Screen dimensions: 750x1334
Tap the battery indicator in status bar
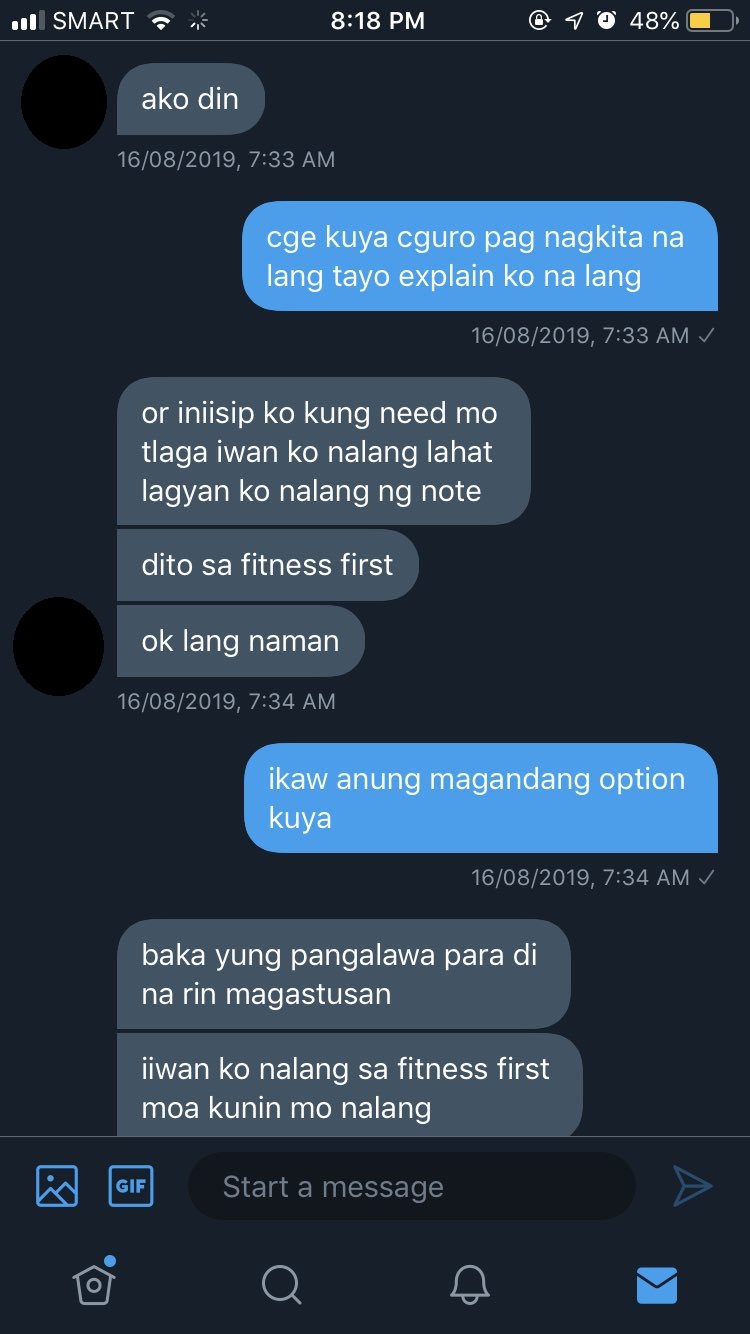(x=712, y=20)
